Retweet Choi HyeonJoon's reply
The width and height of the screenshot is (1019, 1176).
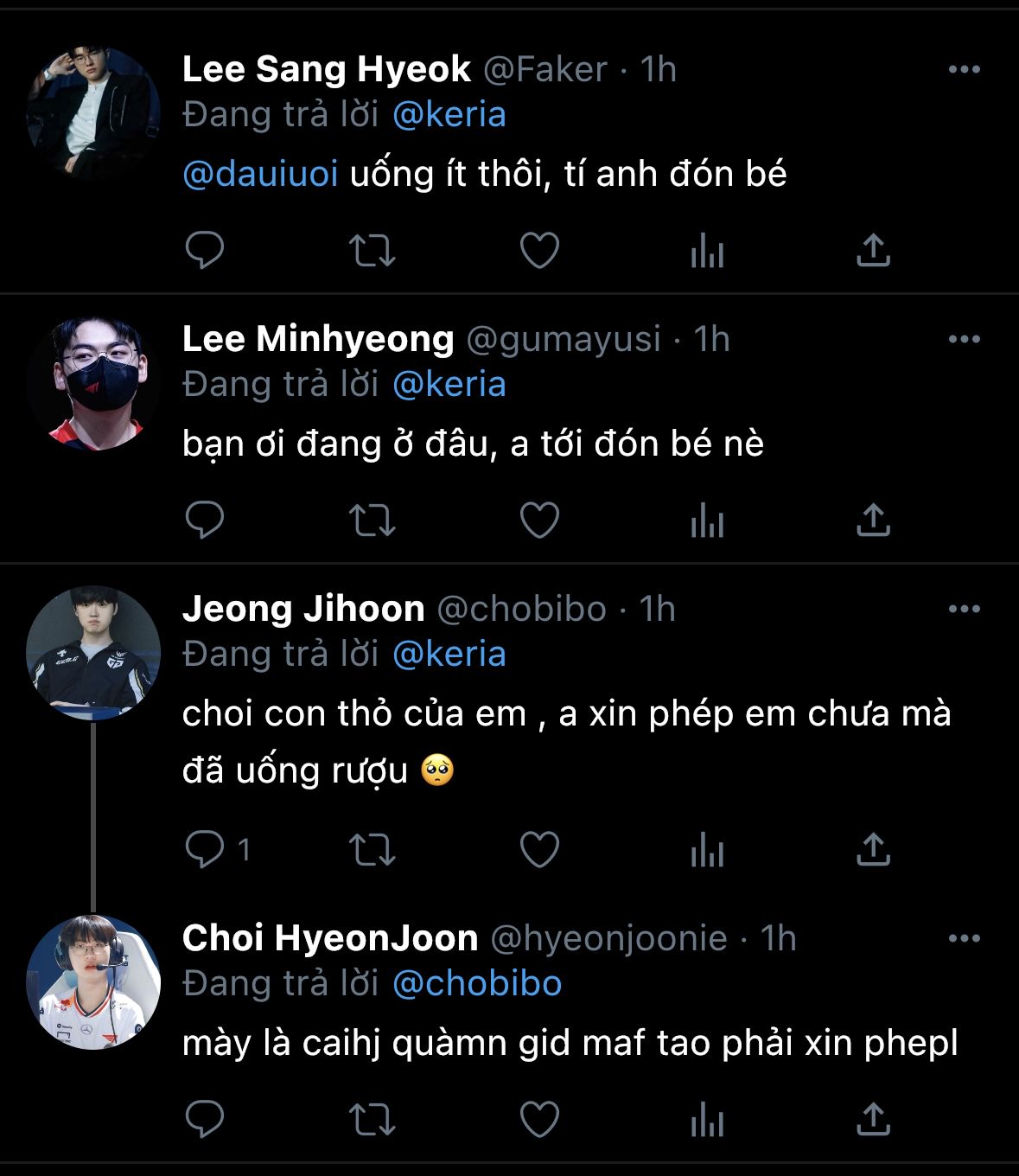click(372, 1120)
